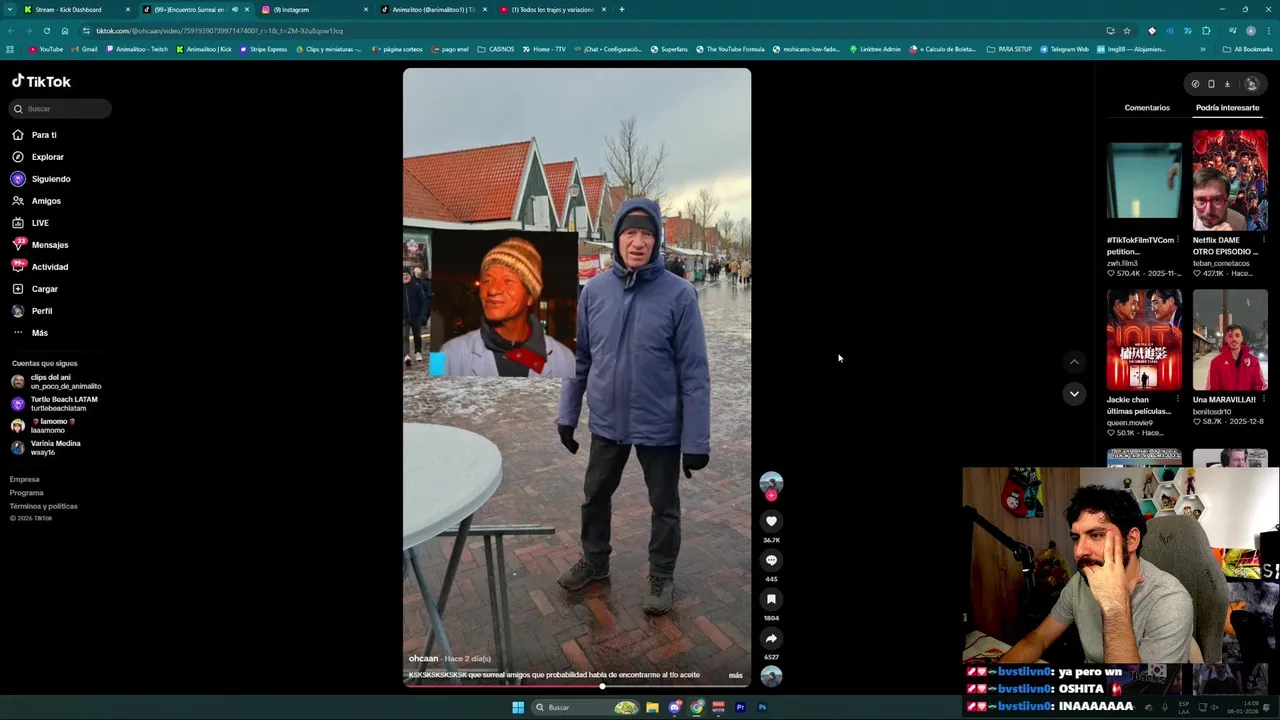This screenshot has height=720, width=1280.
Task: Show hidden bookmarks with double chevron
Action: (1203, 49)
